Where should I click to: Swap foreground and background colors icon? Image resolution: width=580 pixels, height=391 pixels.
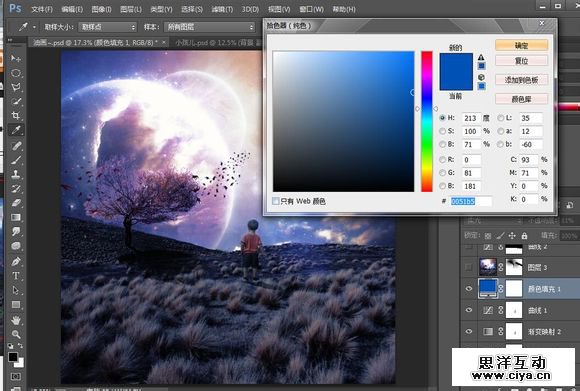pyautogui.click(x=20, y=346)
